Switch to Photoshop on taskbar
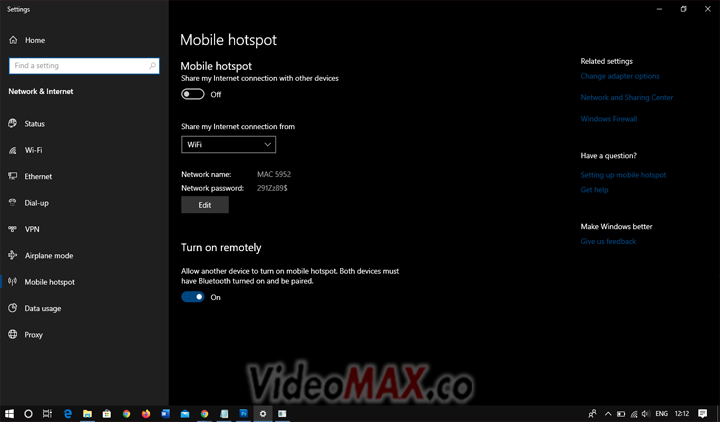The width and height of the screenshot is (720, 422). coord(243,414)
